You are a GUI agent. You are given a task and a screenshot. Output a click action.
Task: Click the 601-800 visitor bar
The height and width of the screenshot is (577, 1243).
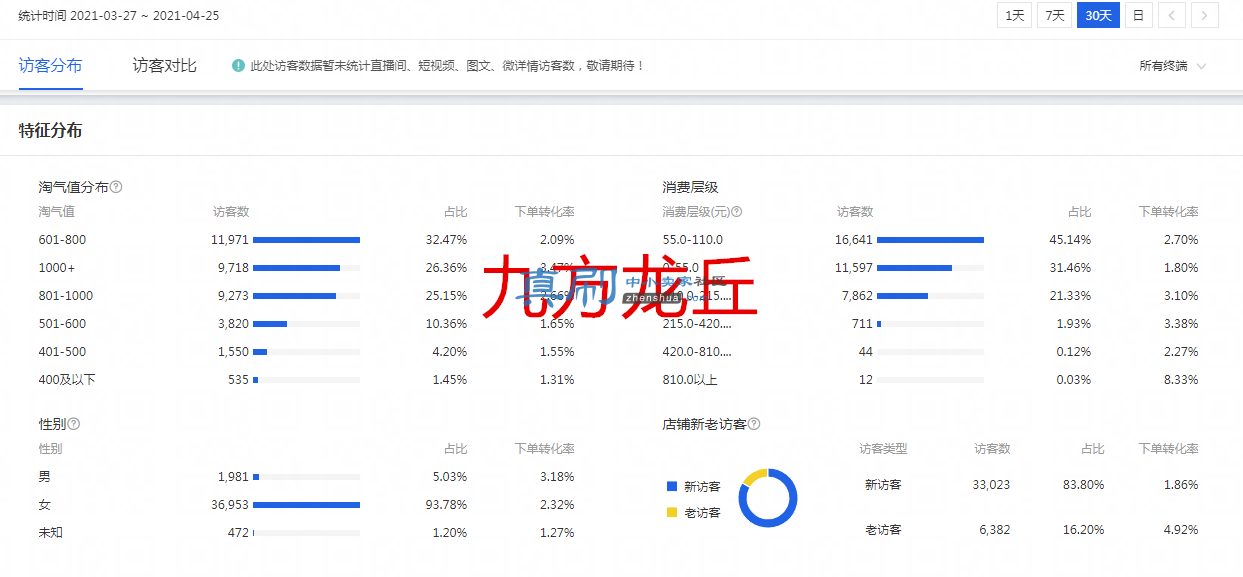pos(306,240)
